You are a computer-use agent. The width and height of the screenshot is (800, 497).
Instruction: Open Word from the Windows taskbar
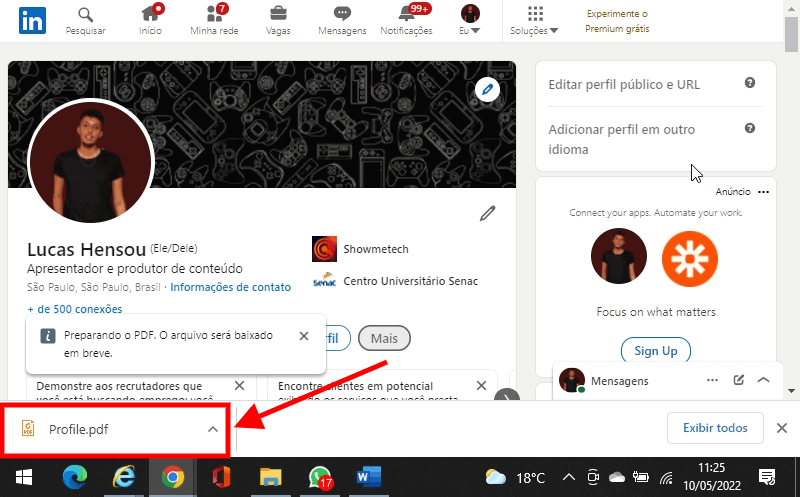pos(369,477)
